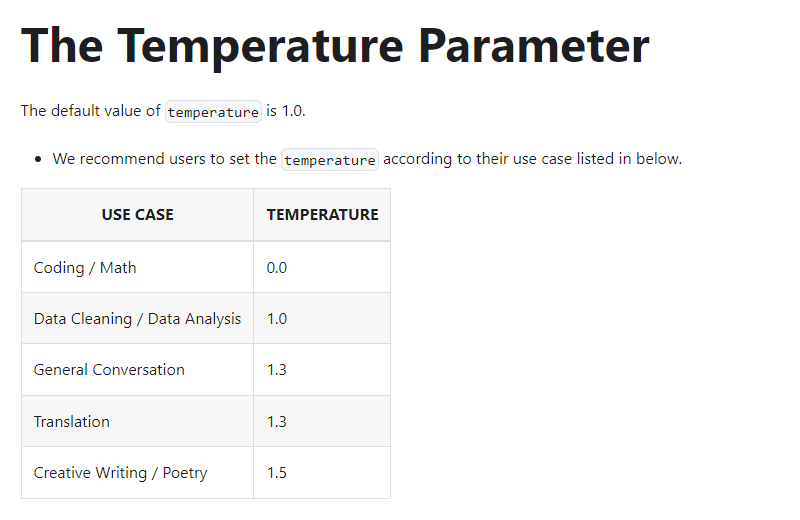Click the word Parameter in the title

click(534, 46)
